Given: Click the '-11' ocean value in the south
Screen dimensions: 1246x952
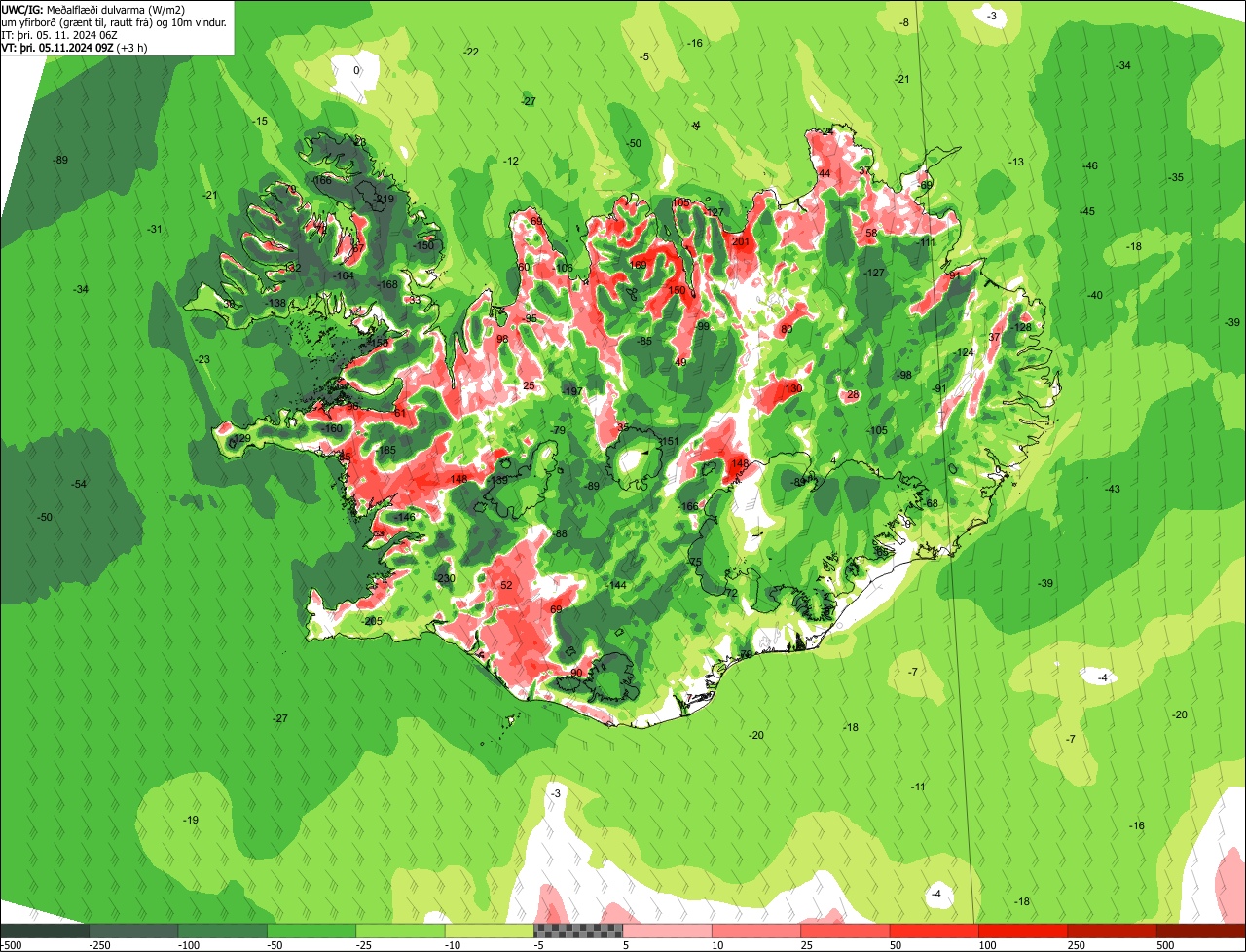Looking at the screenshot, I should click(x=918, y=786).
